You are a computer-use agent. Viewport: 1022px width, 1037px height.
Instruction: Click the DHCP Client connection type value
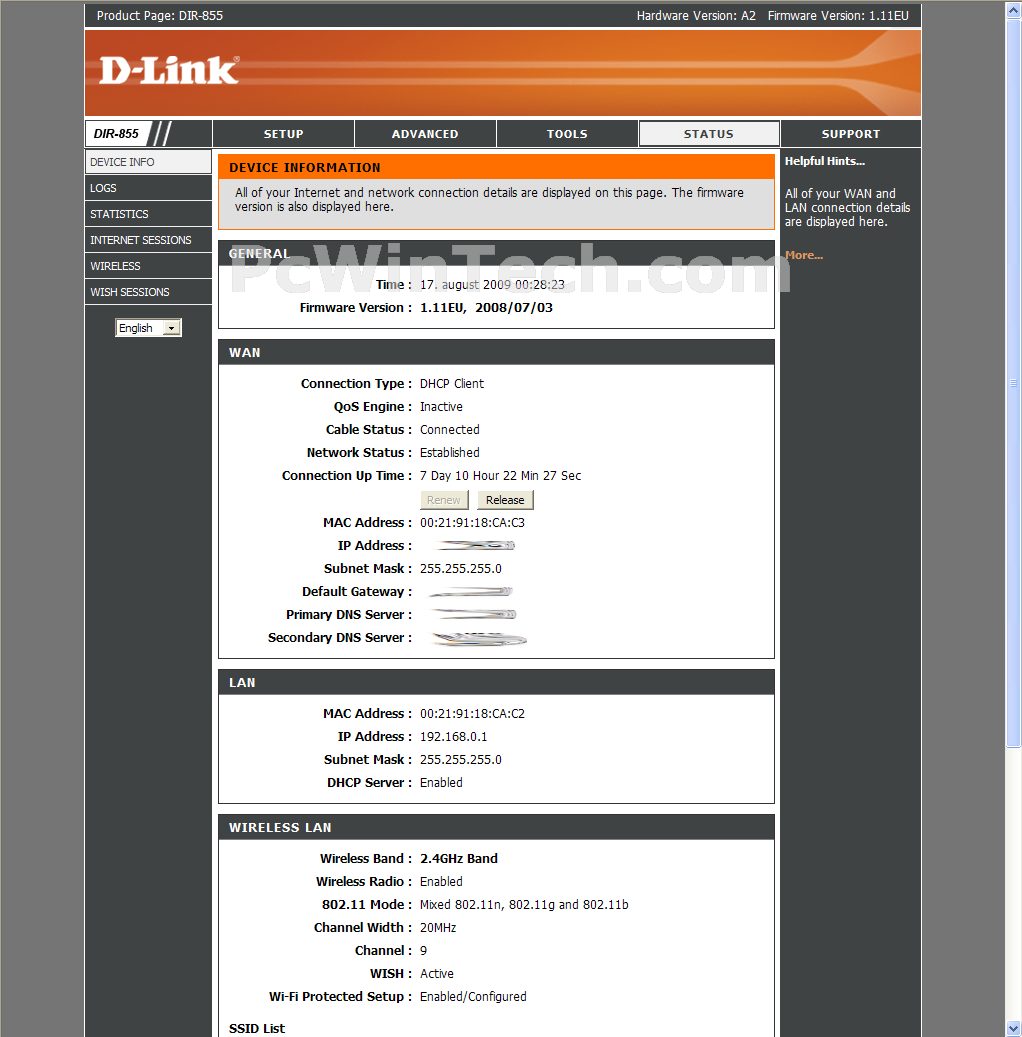click(x=452, y=384)
